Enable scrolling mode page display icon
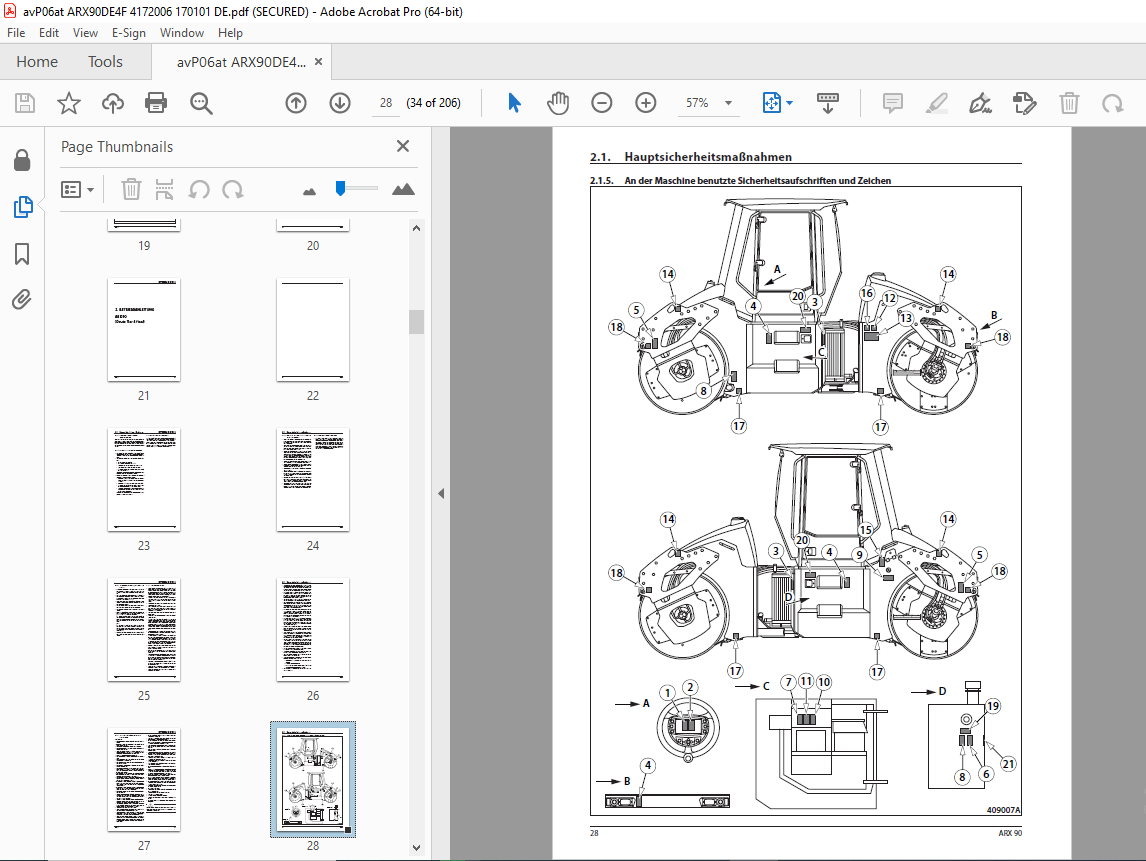 click(827, 103)
